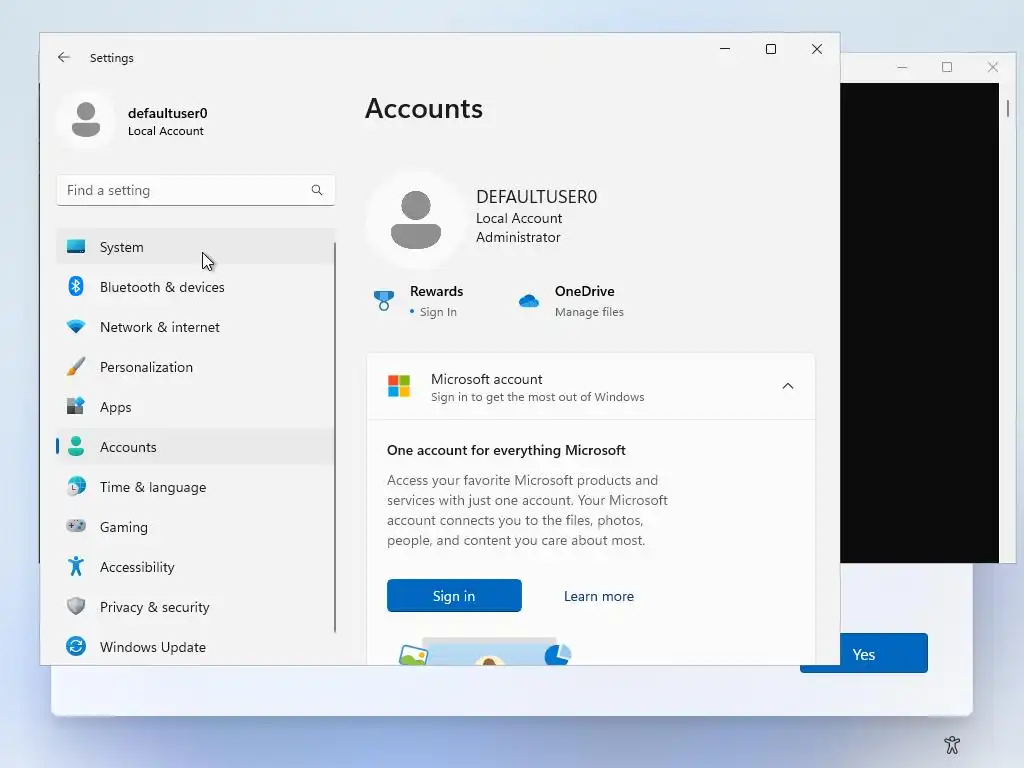The height and width of the screenshot is (768, 1024).
Task: Close the Settings window
Action: 816,49
